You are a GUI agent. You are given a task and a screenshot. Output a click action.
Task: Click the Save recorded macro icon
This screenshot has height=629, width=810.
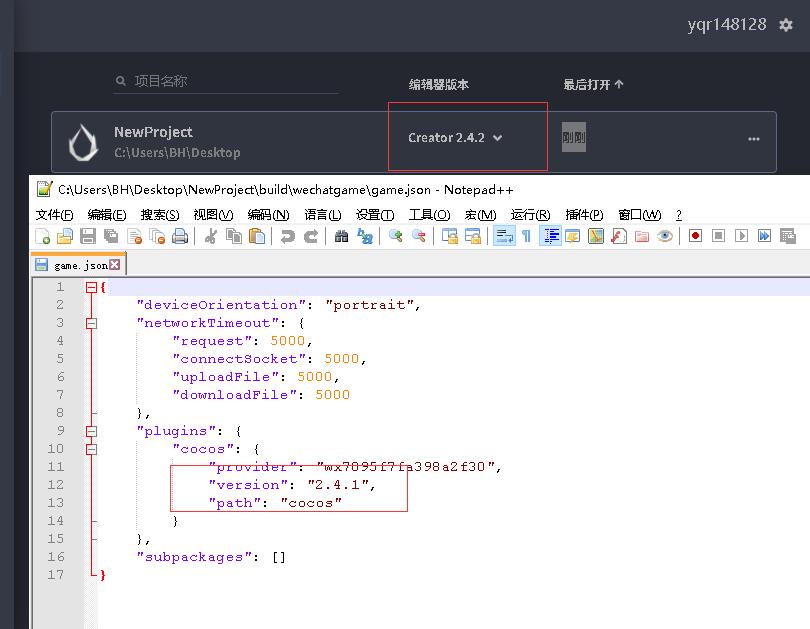tap(787, 236)
